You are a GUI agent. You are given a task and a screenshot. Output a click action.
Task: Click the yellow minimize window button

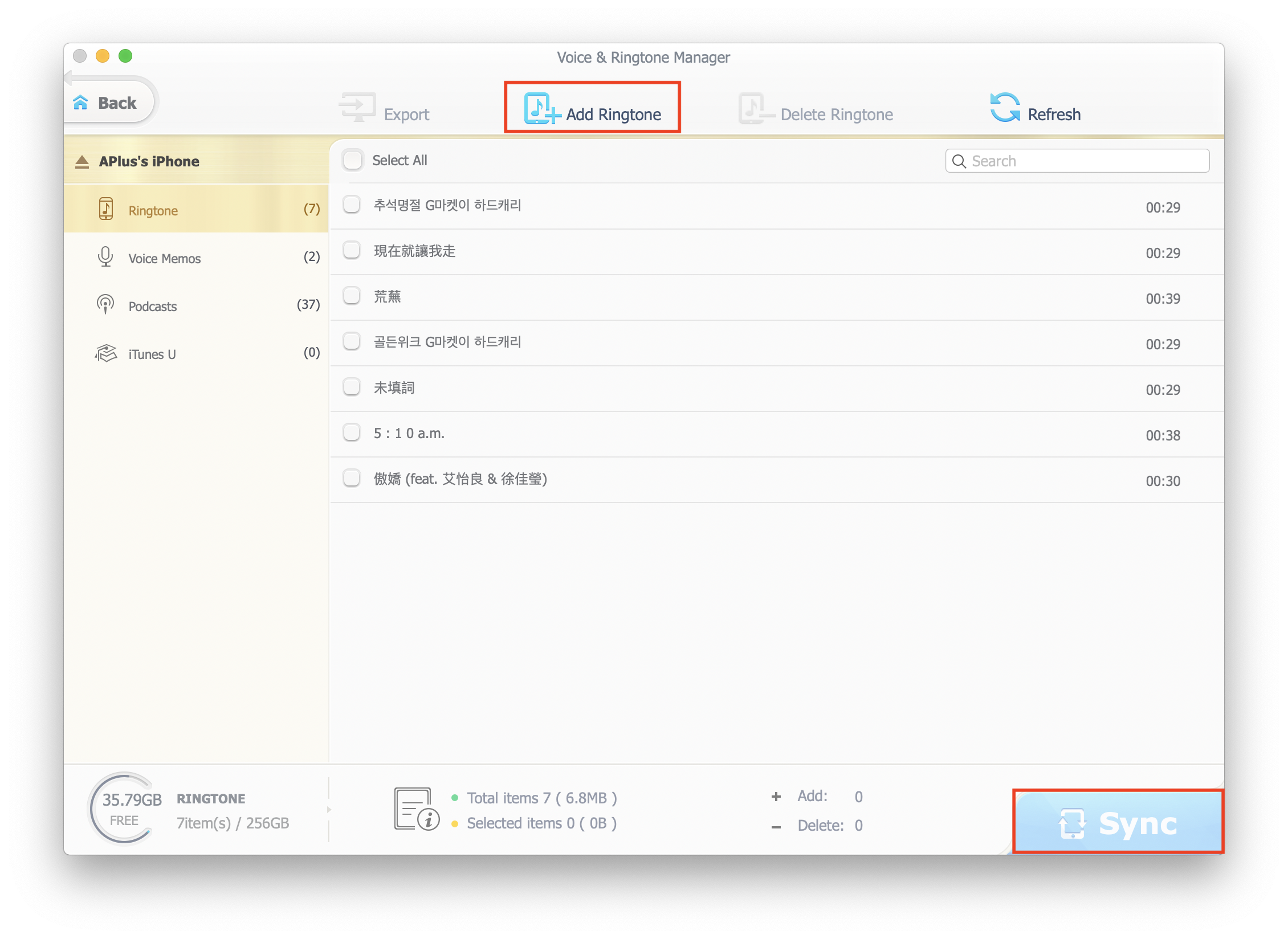103,56
